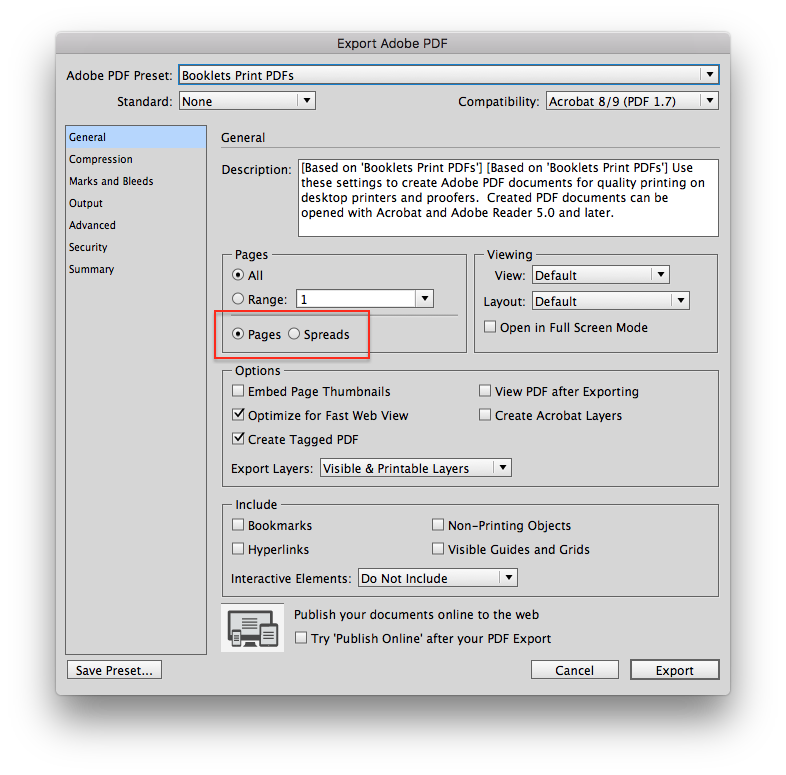The image size is (786, 775).
Task: Switch to Marks and Bleeds category
Action: click(x=136, y=181)
